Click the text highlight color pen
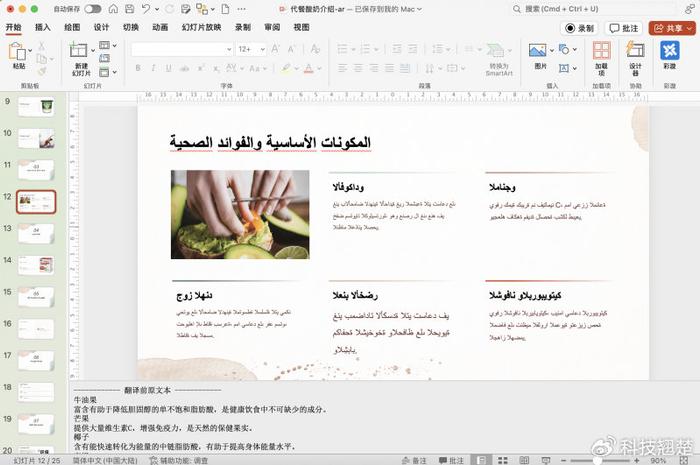Viewport: 700px width, 465px height. coord(286,68)
